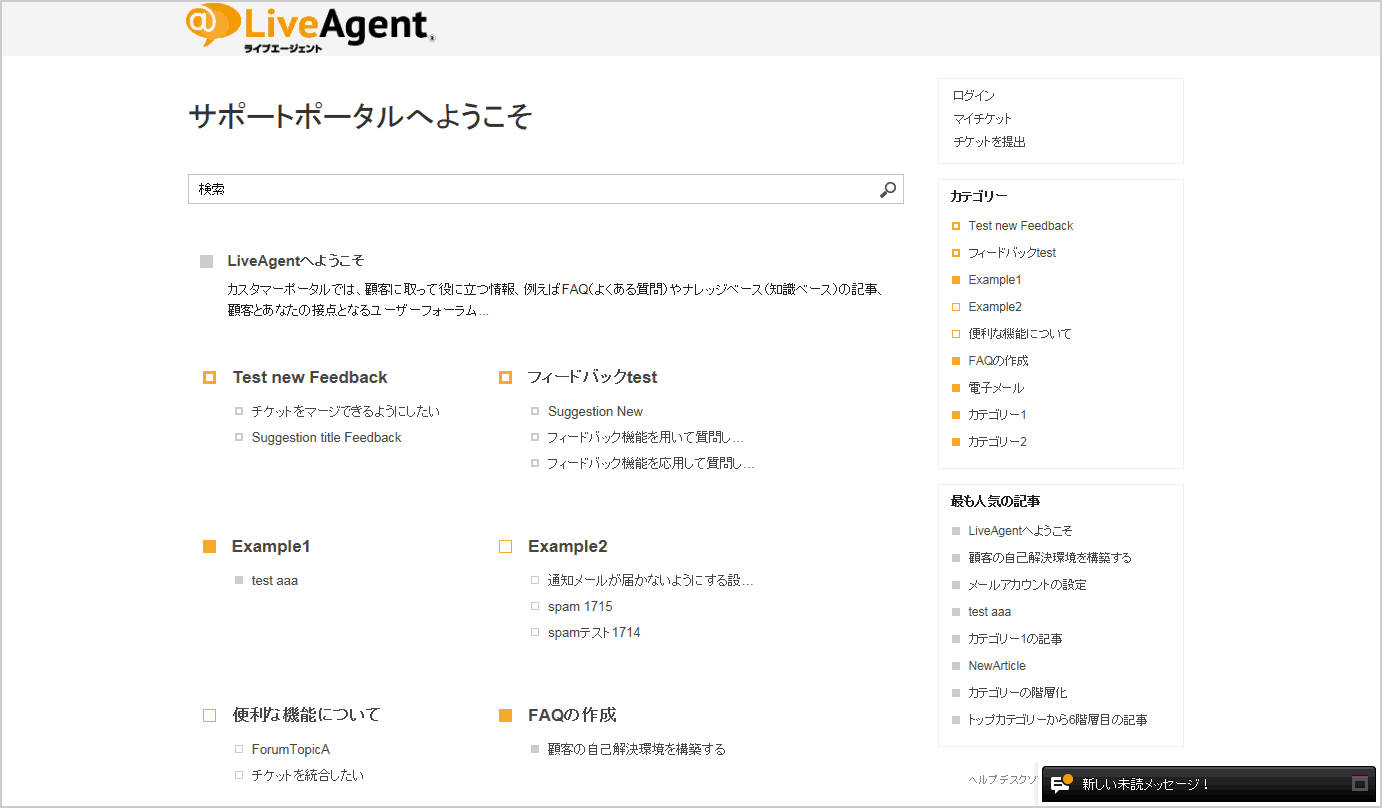Click the chat bubble icon in notification bar
This screenshot has width=1382, height=808.
[1062, 784]
